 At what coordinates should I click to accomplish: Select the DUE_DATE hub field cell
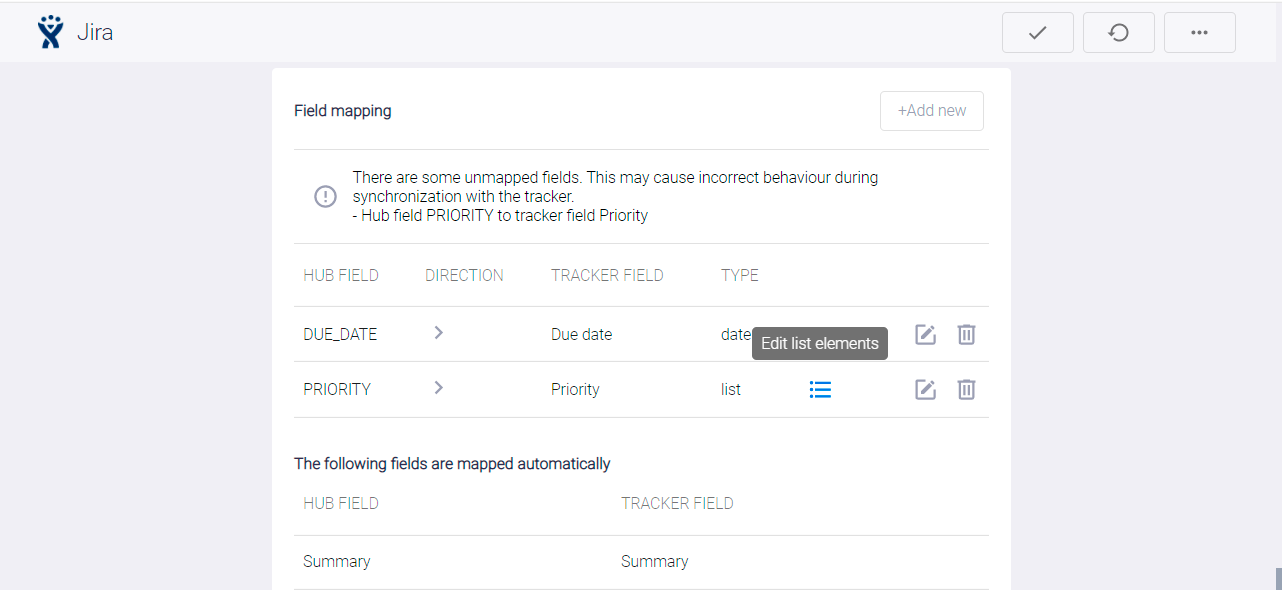340,335
